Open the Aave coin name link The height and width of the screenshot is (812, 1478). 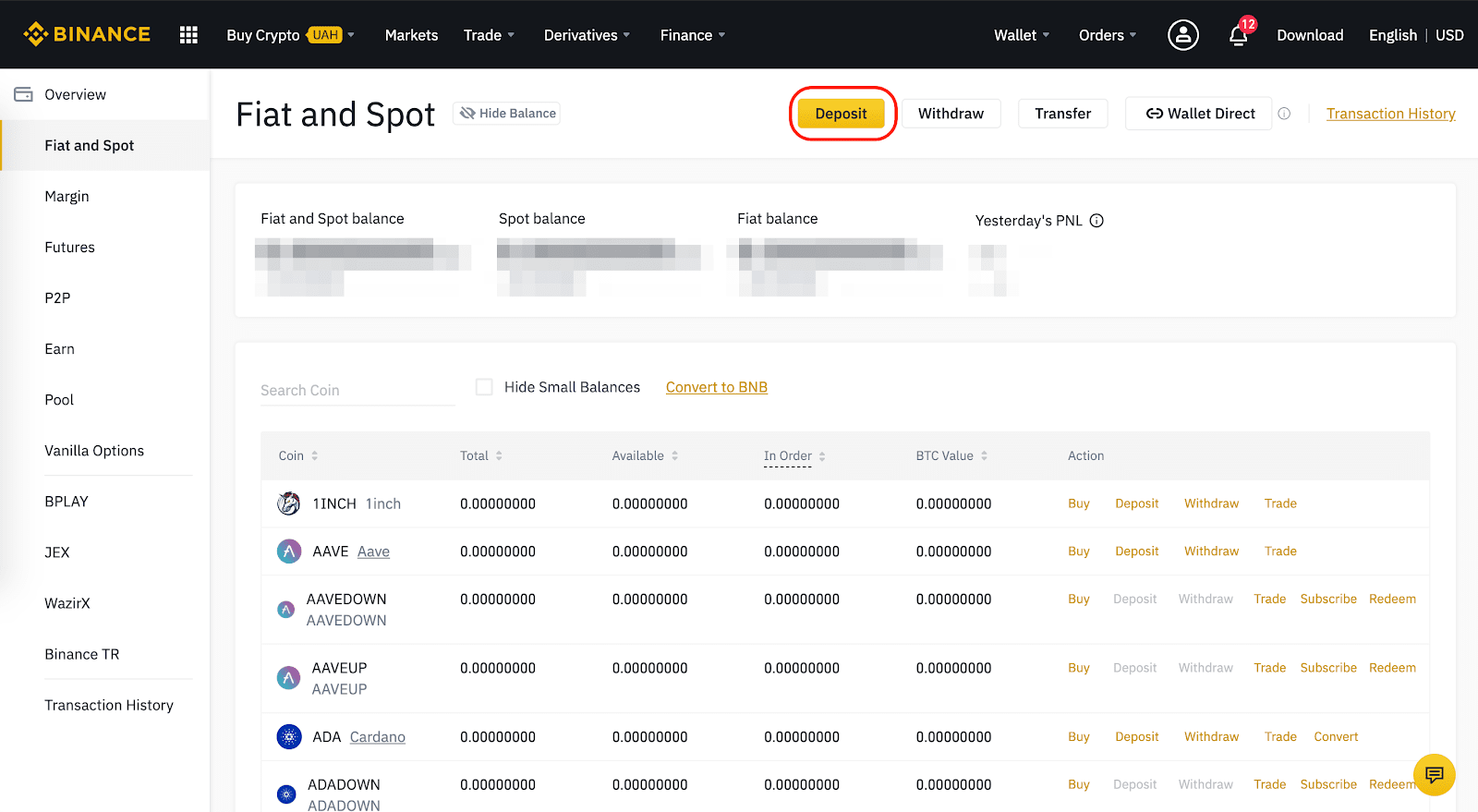[373, 551]
